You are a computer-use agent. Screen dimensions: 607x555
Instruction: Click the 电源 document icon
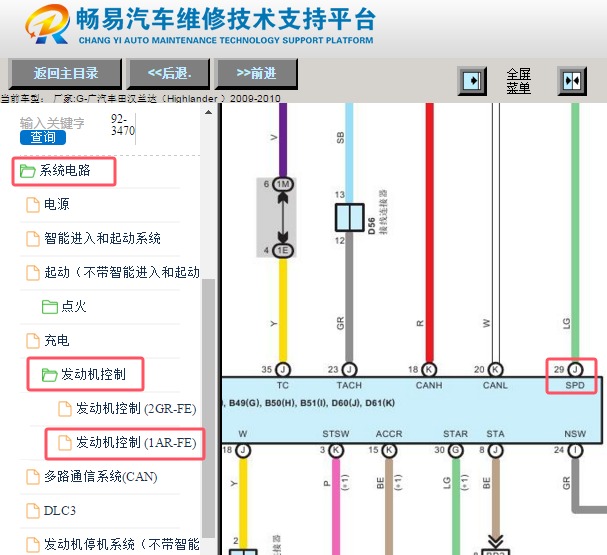[x=33, y=205]
